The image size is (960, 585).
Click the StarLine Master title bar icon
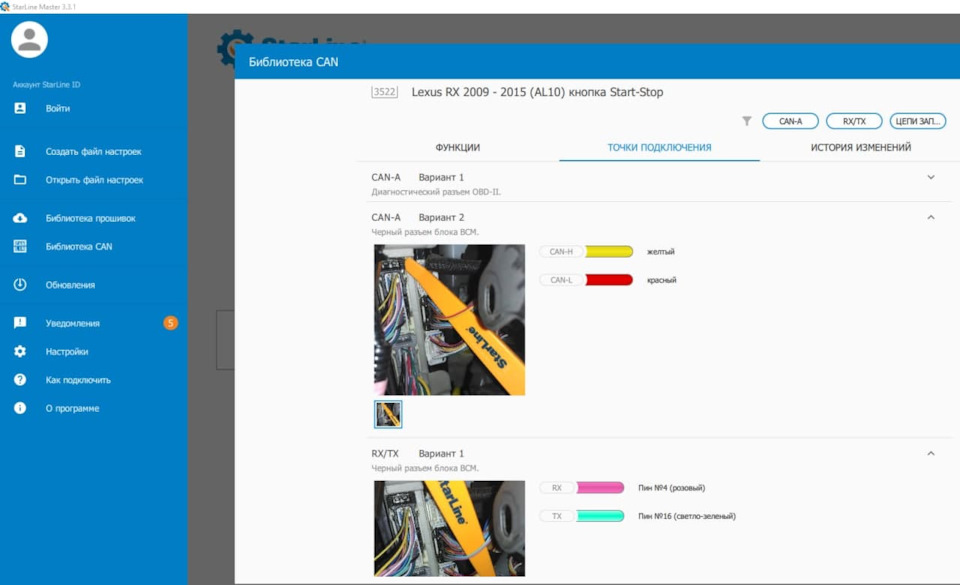pyautogui.click(x=5, y=7)
